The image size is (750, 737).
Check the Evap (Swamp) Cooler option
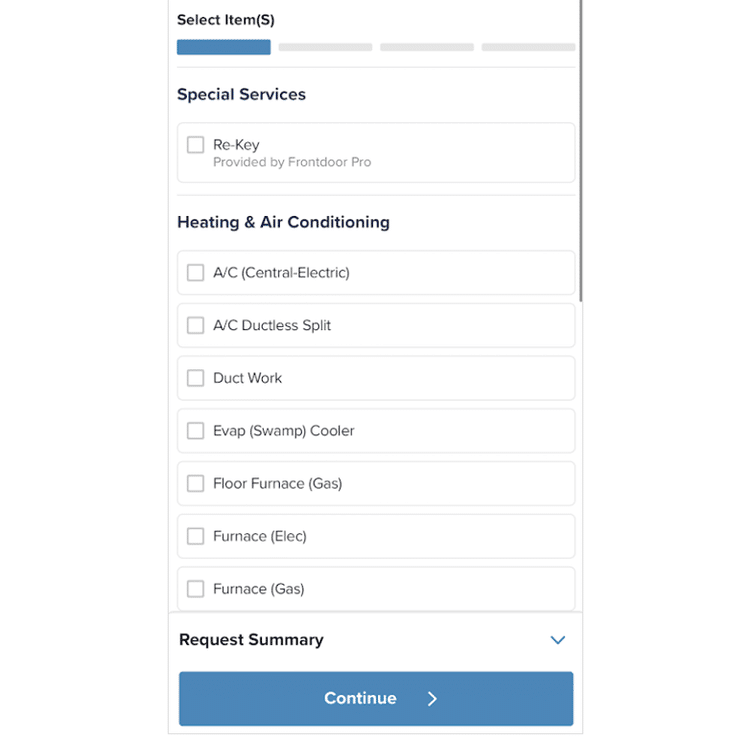click(196, 431)
